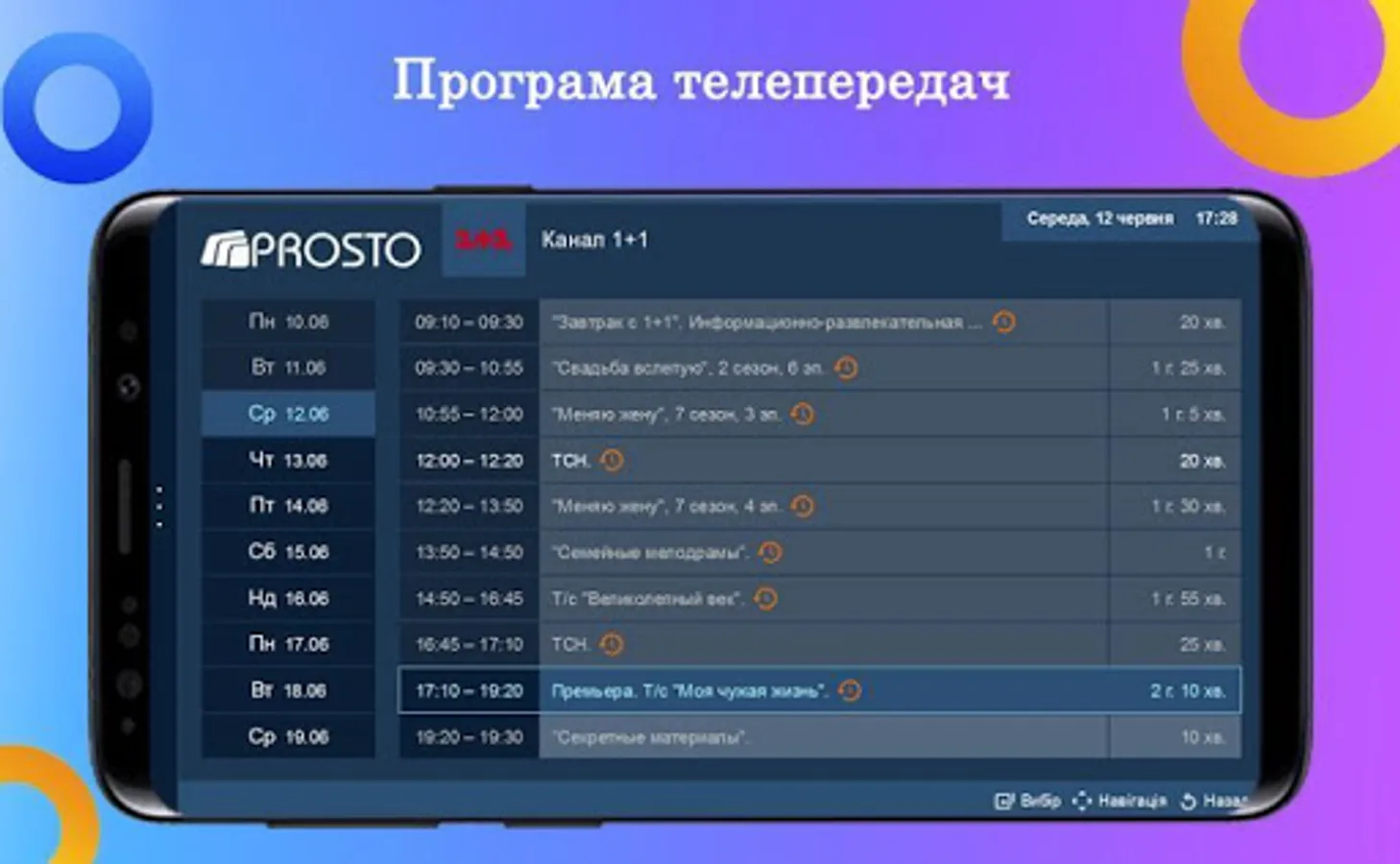Click the 1 г. 5 хв. duration

click(x=1194, y=414)
